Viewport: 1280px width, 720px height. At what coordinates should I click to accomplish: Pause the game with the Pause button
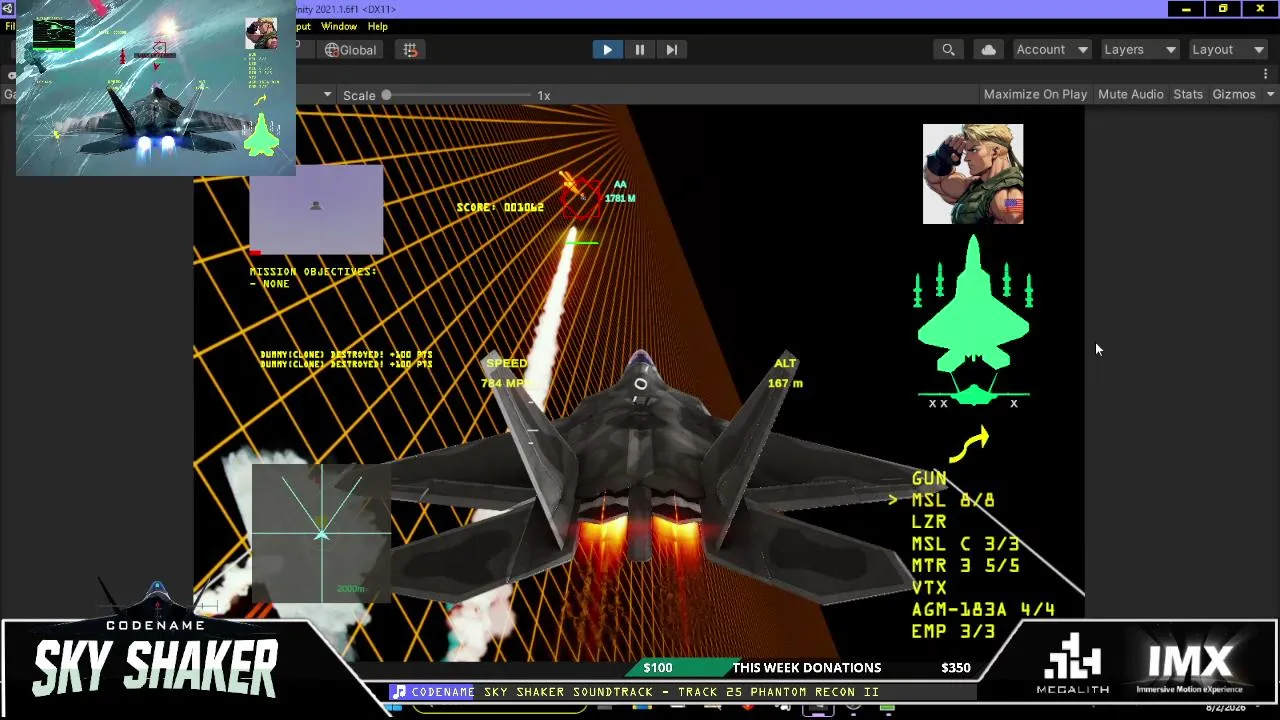tap(640, 50)
